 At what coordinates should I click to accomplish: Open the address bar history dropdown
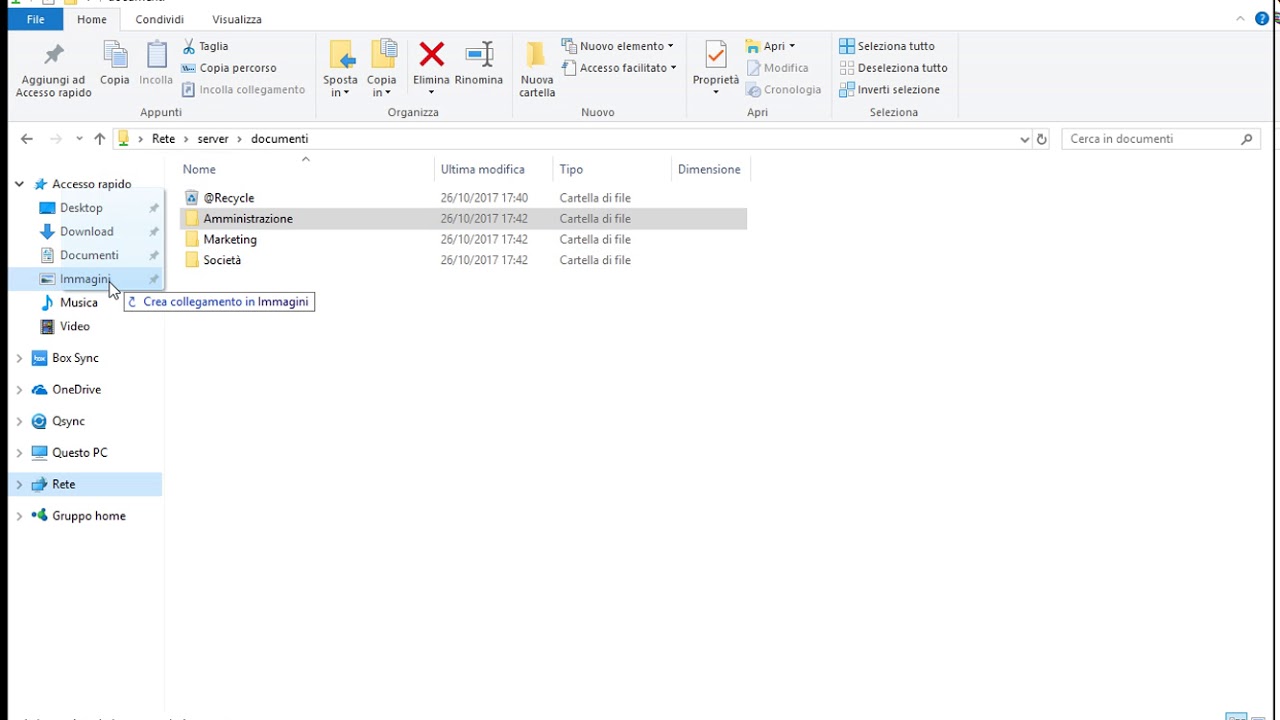click(1024, 139)
